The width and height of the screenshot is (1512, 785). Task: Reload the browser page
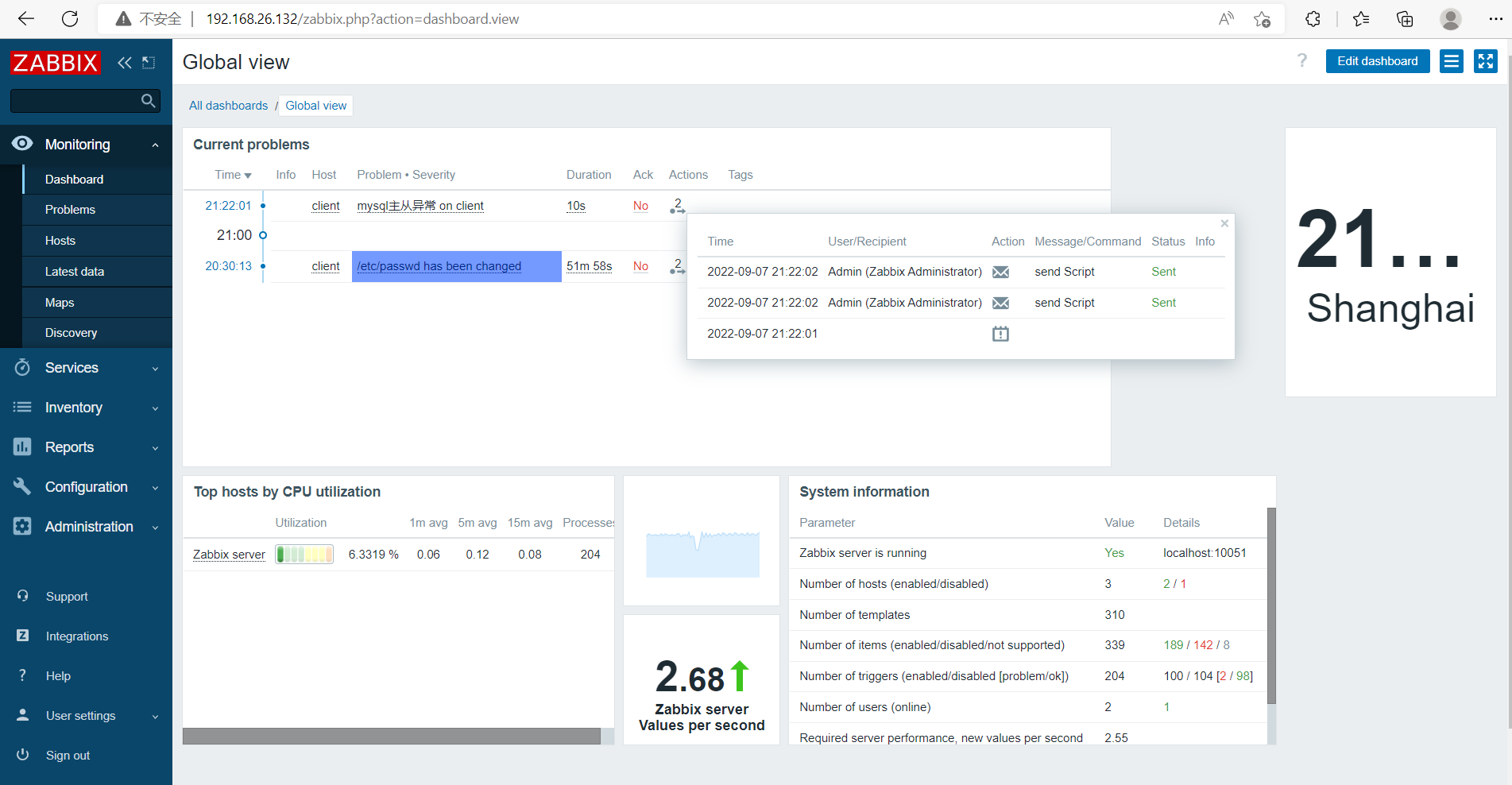click(70, 19)
